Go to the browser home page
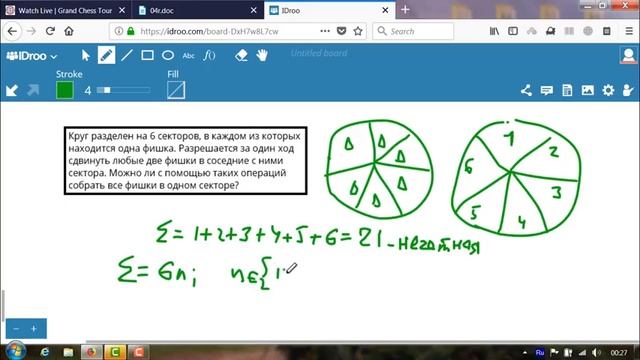640x360 pixels. tap(69, 31)
